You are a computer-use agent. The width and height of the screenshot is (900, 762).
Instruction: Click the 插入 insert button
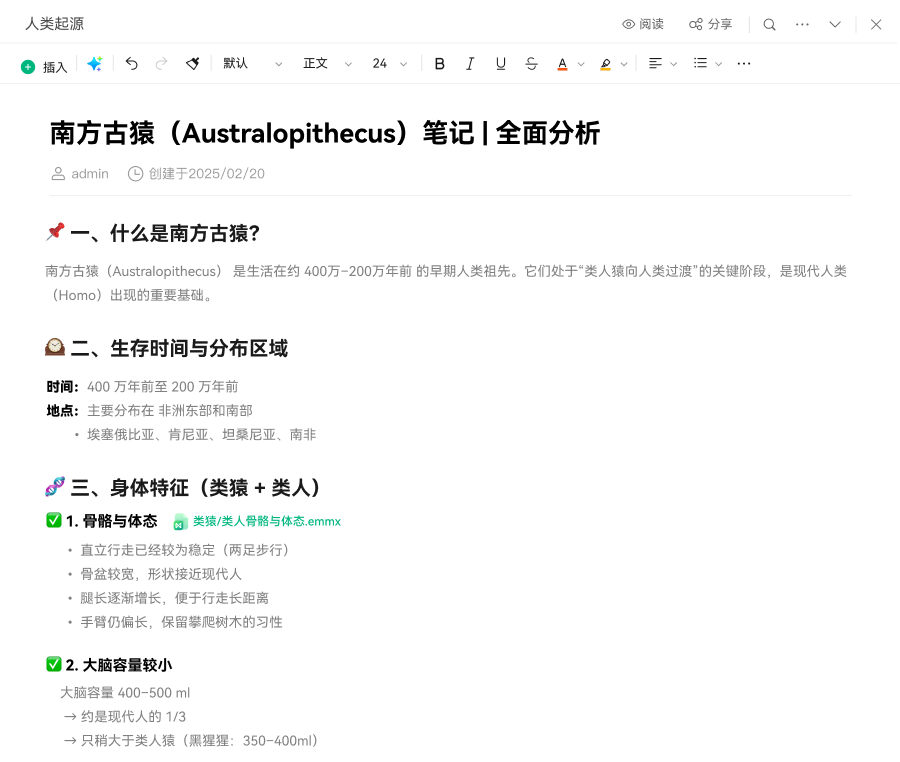coord(44,67)
